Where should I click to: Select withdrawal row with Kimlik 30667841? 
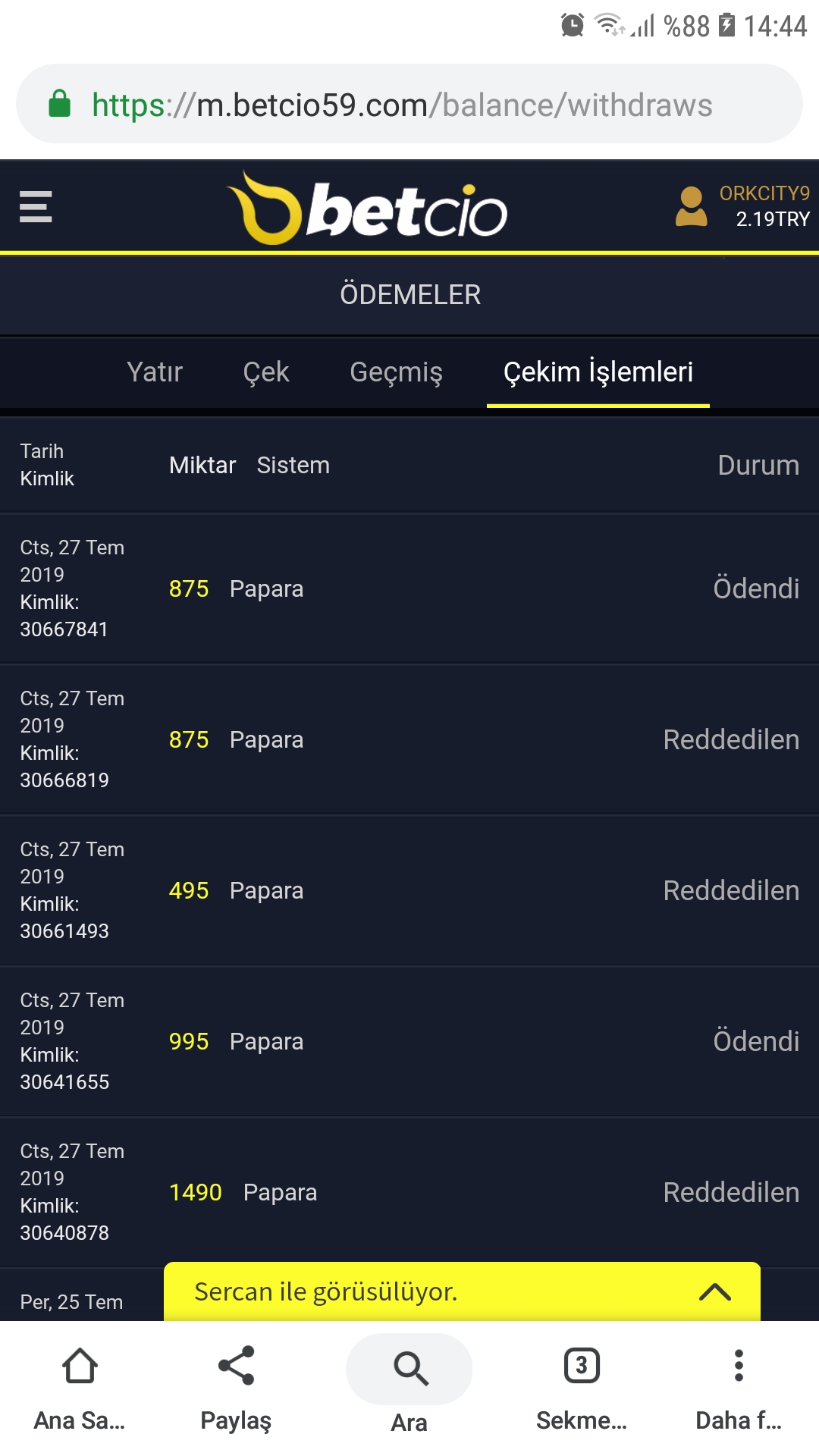pyautogui.click(x=409, y=588)
